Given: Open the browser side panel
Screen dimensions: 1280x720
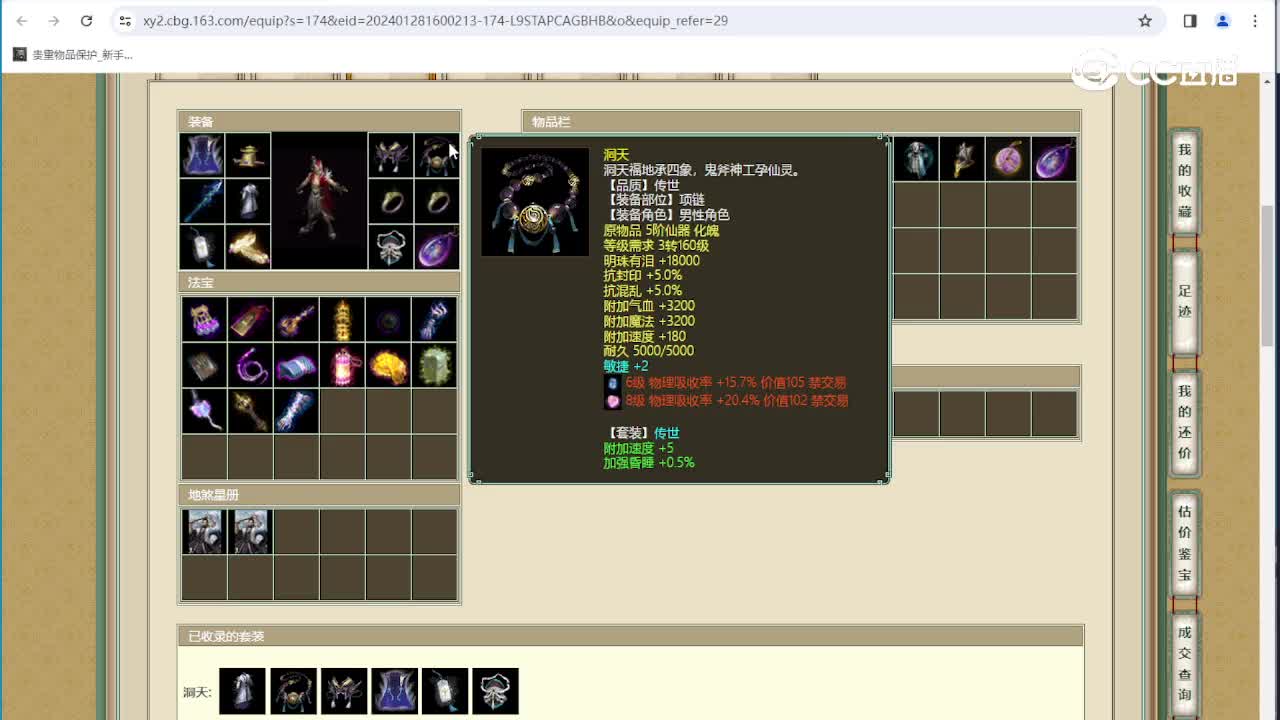Looking at the screenshot, I should [1190, 21].
